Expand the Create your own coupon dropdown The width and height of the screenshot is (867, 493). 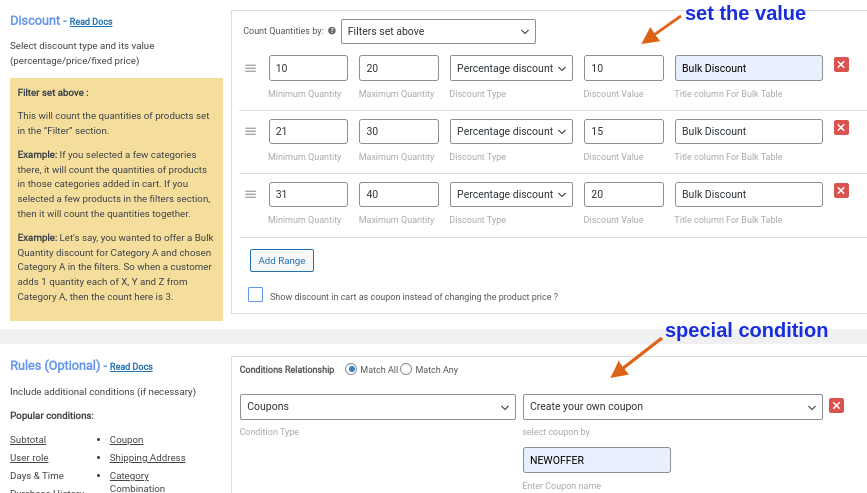672,407
